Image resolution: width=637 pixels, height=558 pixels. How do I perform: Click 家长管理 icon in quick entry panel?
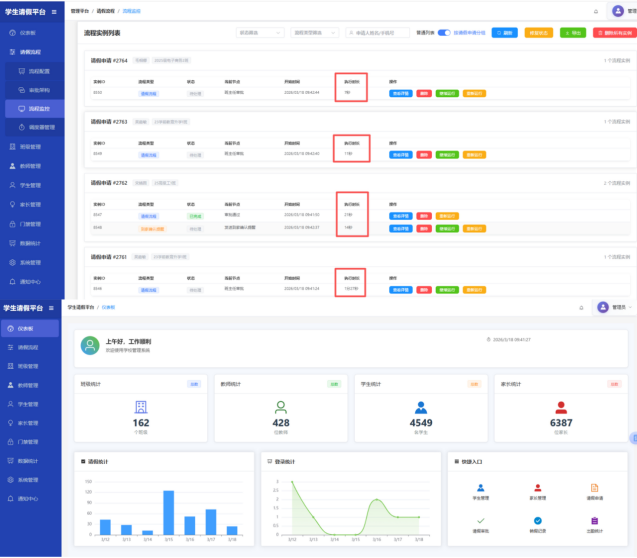pos(538,489)
